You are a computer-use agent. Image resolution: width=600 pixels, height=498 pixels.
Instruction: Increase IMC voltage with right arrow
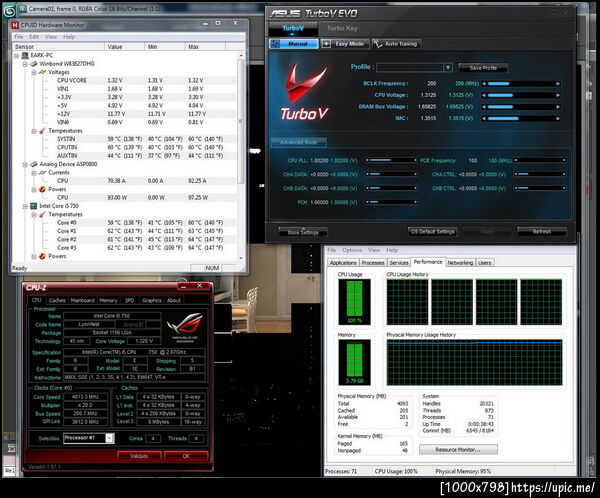(x=558, y=119)
